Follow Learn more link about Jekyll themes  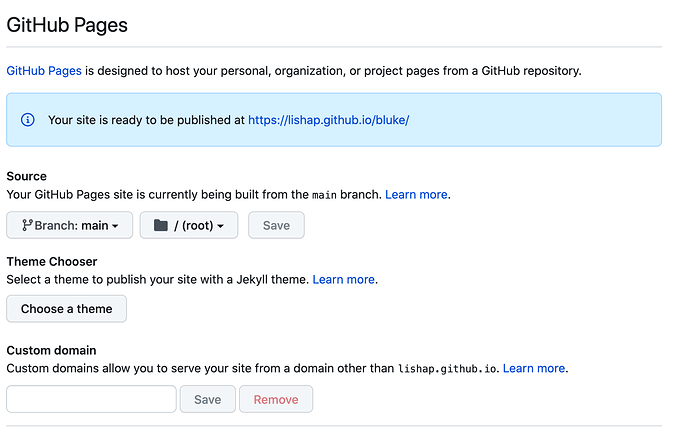[344, 279]
